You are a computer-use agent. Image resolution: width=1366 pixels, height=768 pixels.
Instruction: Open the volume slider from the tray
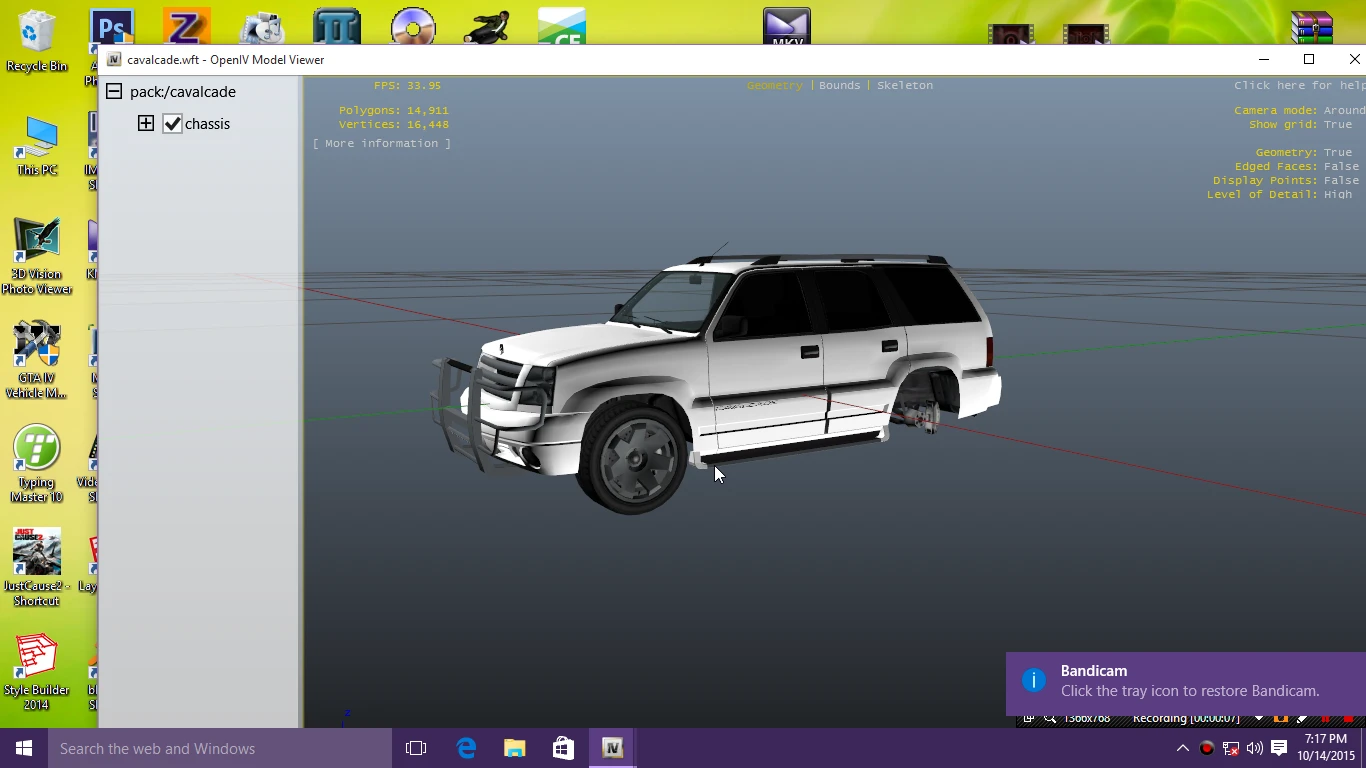(1254, 747)
